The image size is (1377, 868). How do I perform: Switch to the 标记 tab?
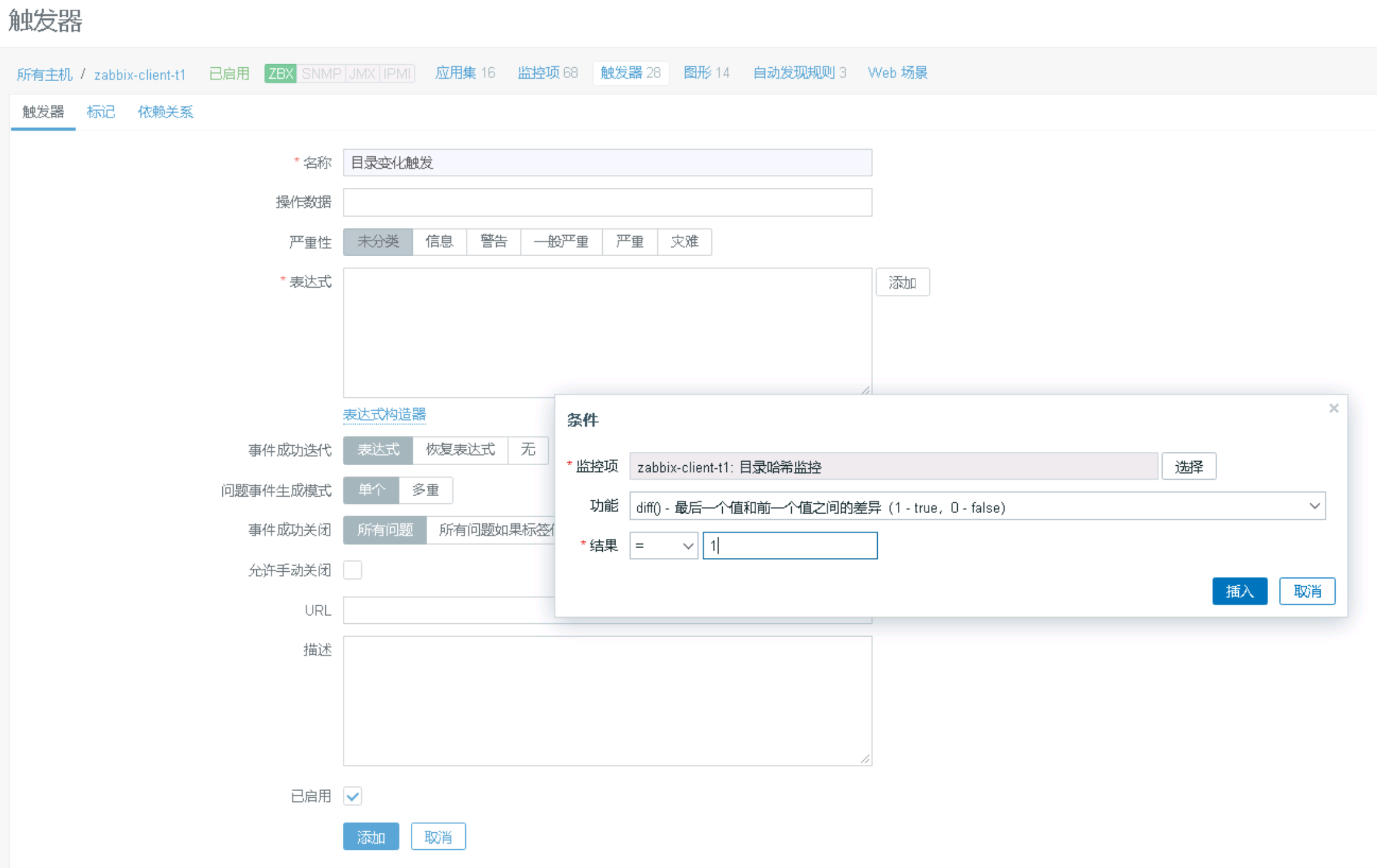click(x=101, y=112)
